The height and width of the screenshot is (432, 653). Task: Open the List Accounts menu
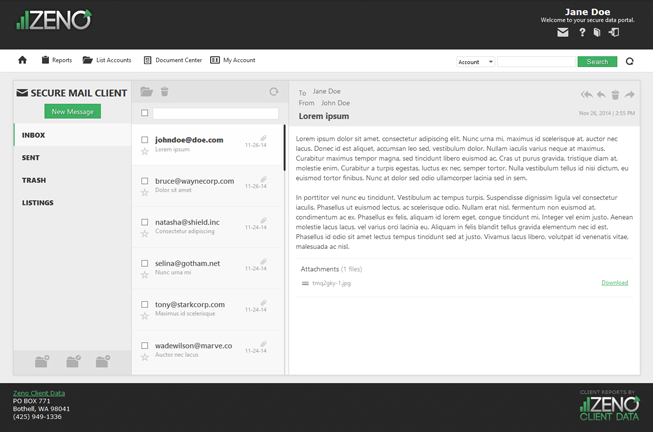pos(107,61)
